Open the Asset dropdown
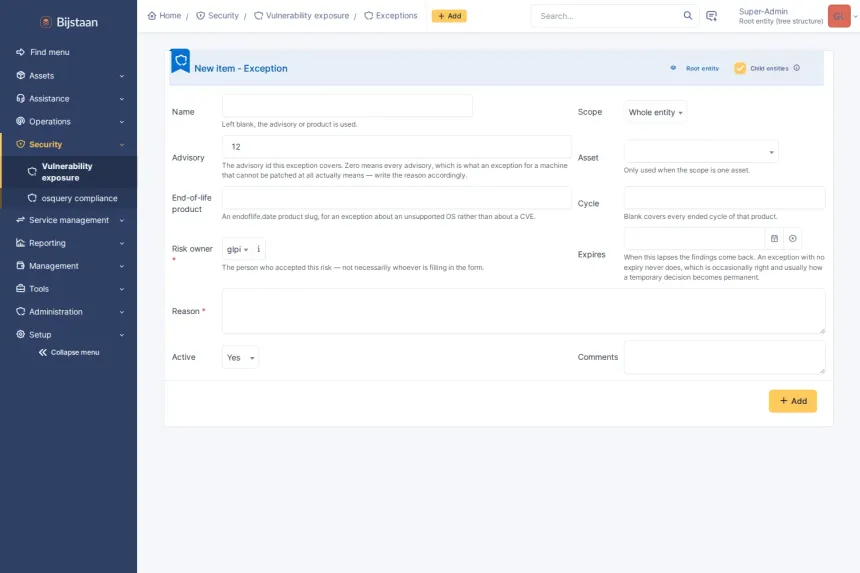Viewport: 860px width, 573px height. click(700, 151)
